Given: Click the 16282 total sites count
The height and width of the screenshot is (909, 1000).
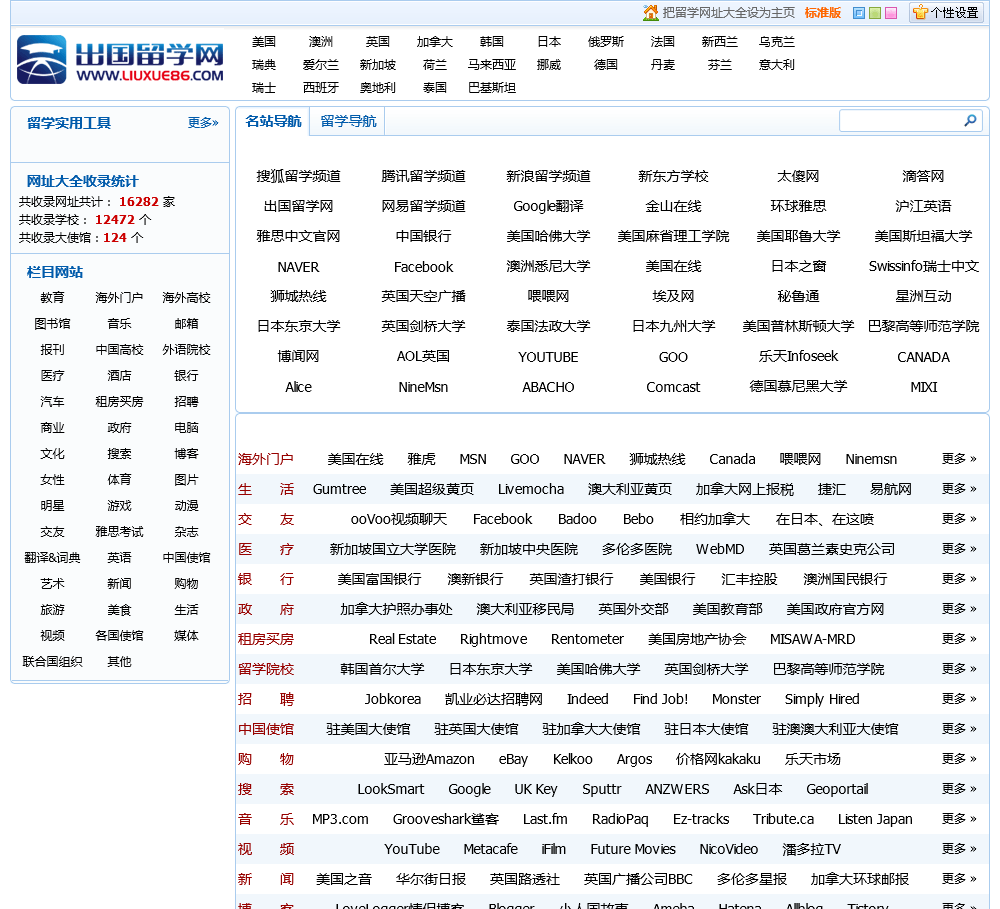Looking at the screenshot, I should click(x=138, y=202).
